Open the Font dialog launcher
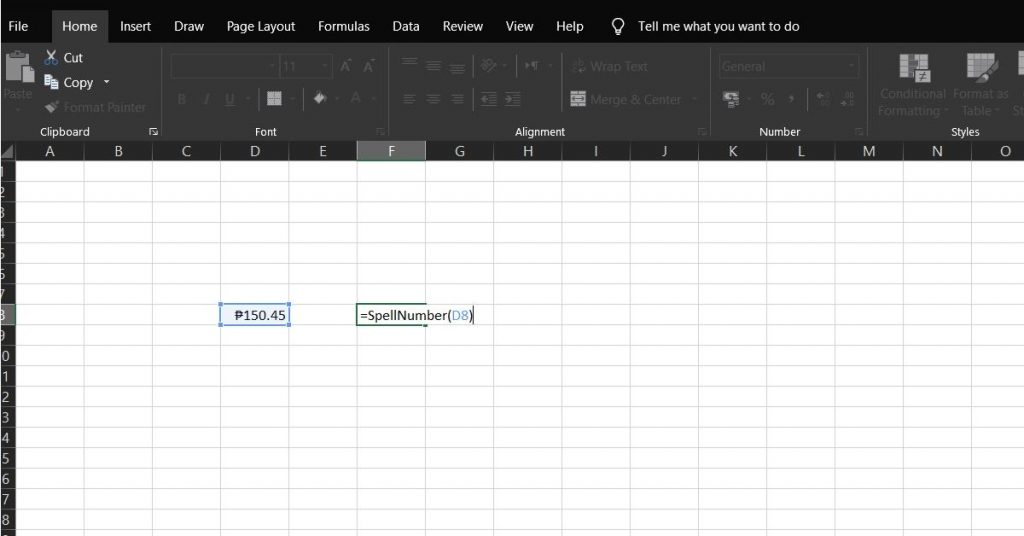 tap(381, 132)
